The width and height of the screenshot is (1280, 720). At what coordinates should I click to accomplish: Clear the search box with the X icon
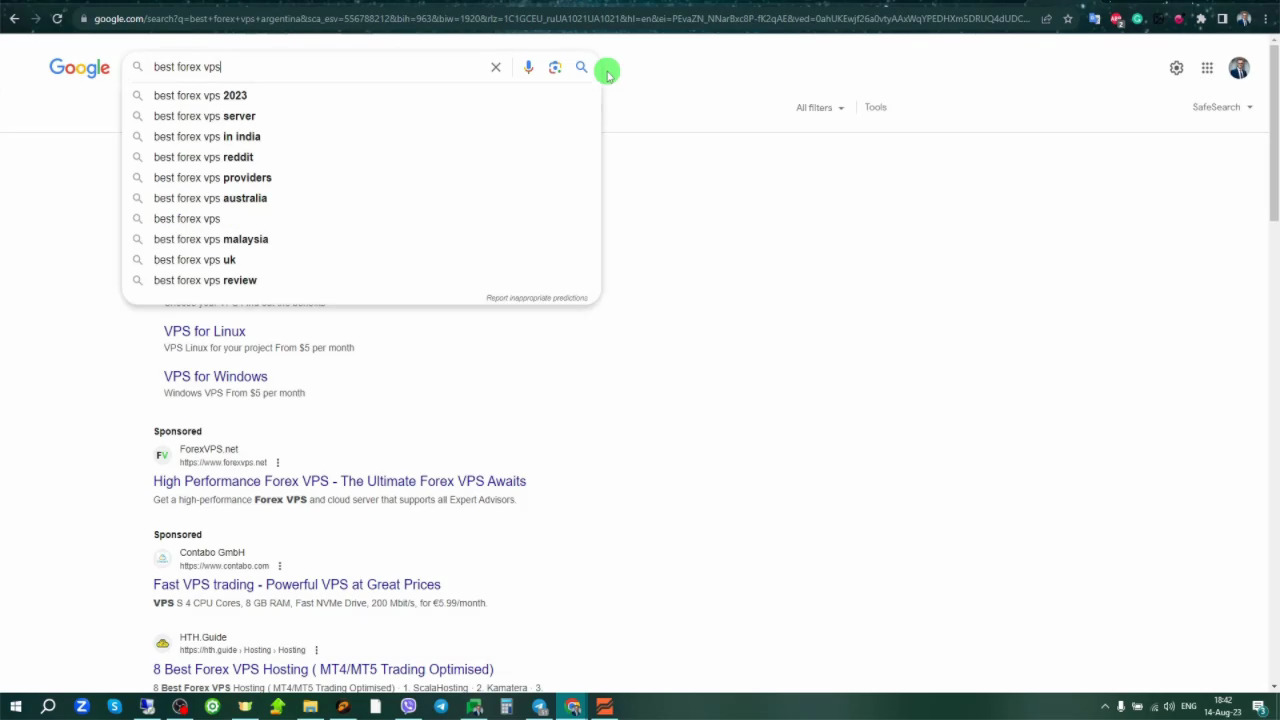click(495, 67)
